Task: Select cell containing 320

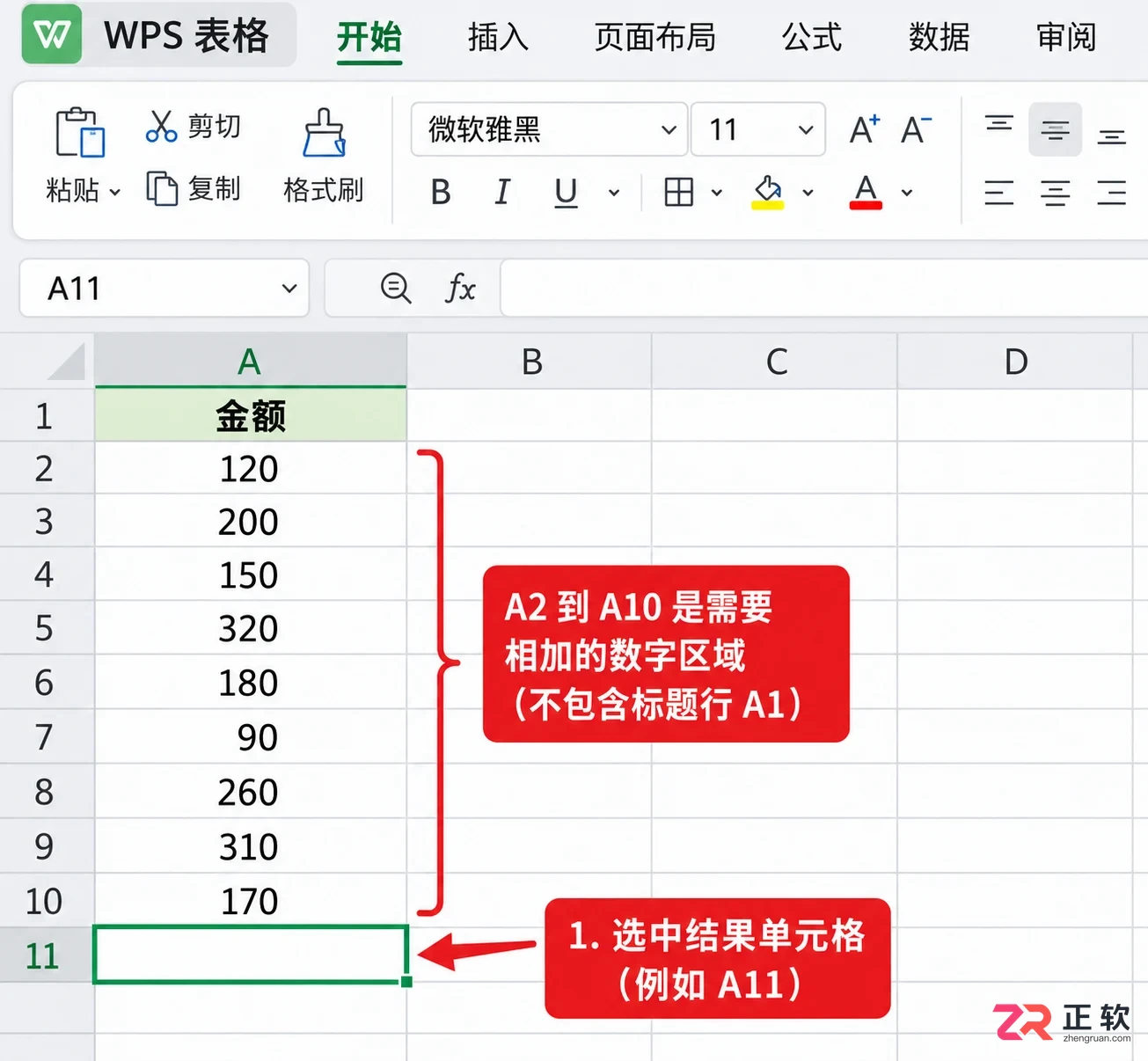Action: click(251, 629)
